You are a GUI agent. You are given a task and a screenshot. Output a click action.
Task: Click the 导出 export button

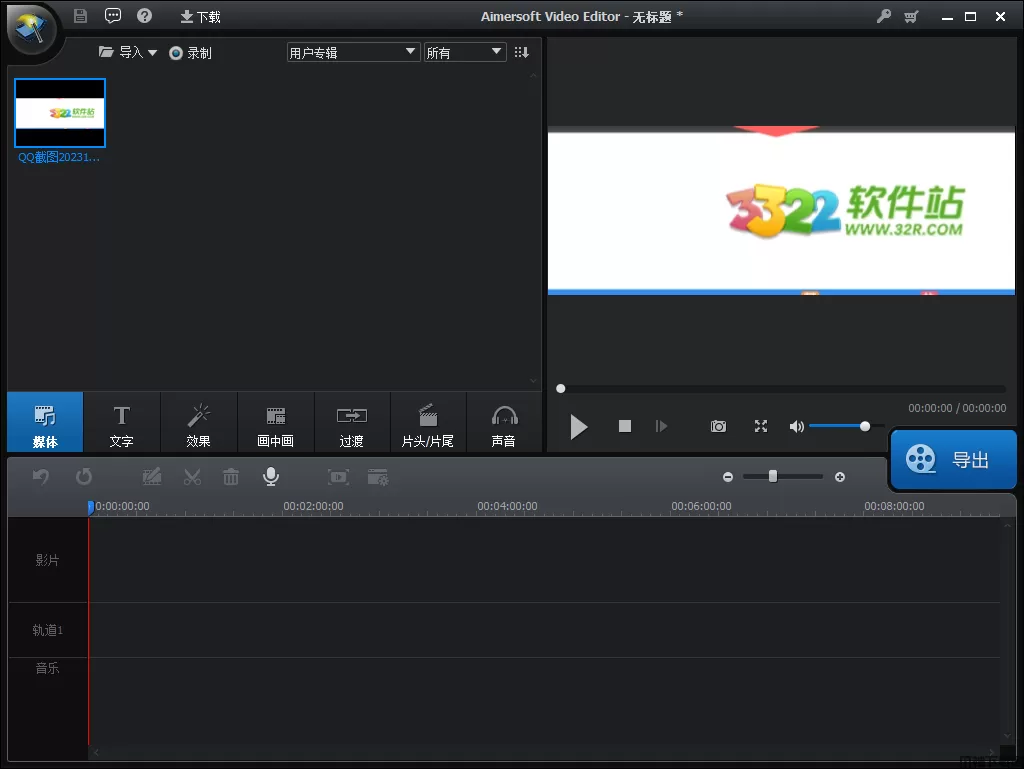(x=953, y=460)
